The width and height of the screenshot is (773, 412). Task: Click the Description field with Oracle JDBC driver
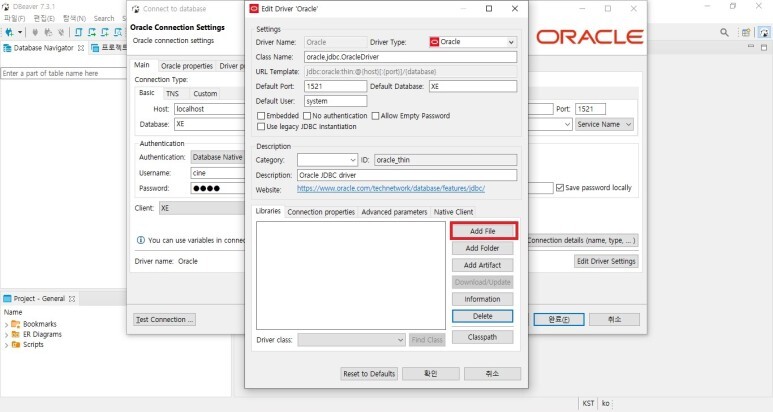[x=407, y=175]
